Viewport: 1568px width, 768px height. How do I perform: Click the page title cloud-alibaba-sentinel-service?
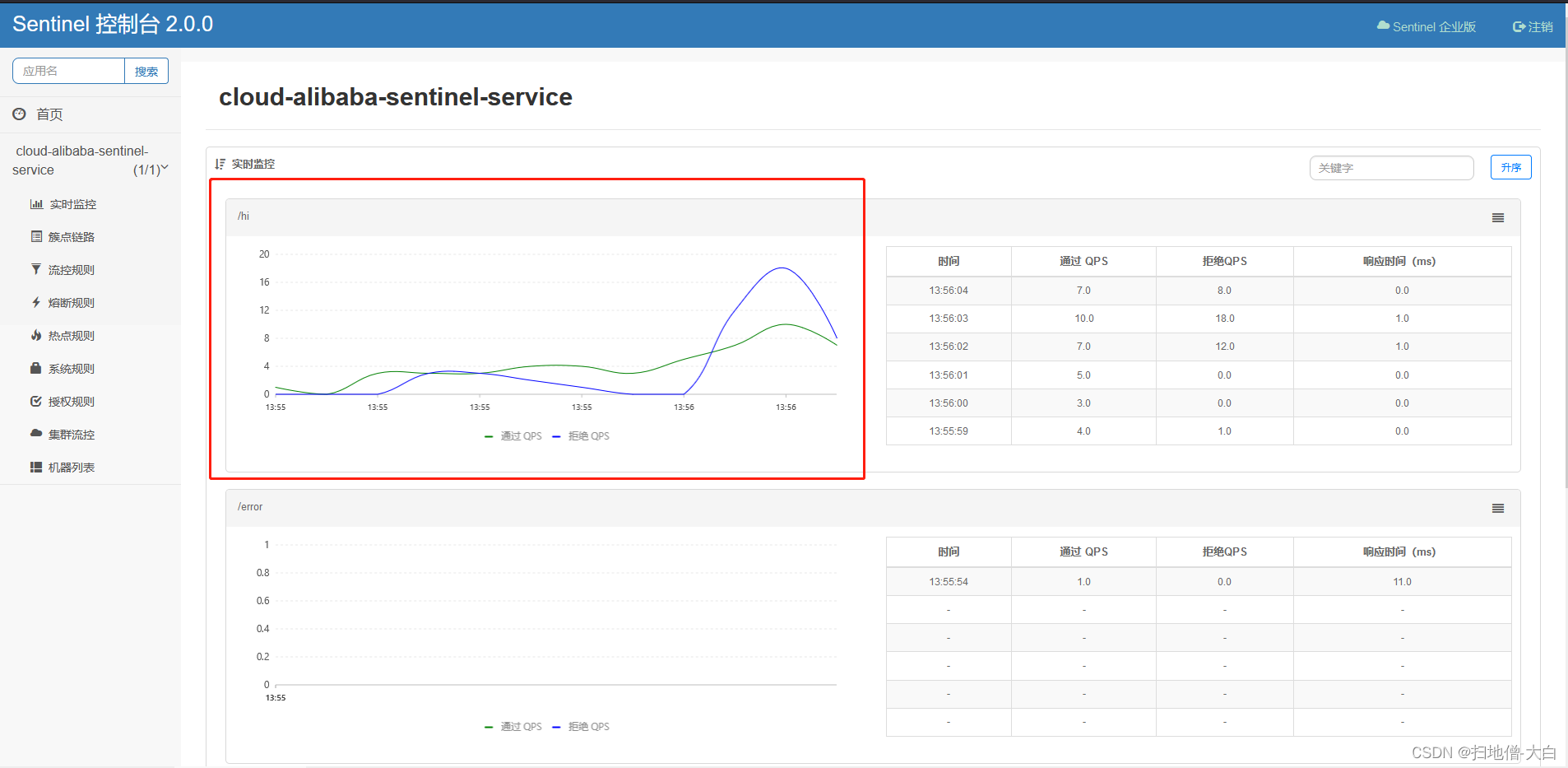click(x=396, y=97)
